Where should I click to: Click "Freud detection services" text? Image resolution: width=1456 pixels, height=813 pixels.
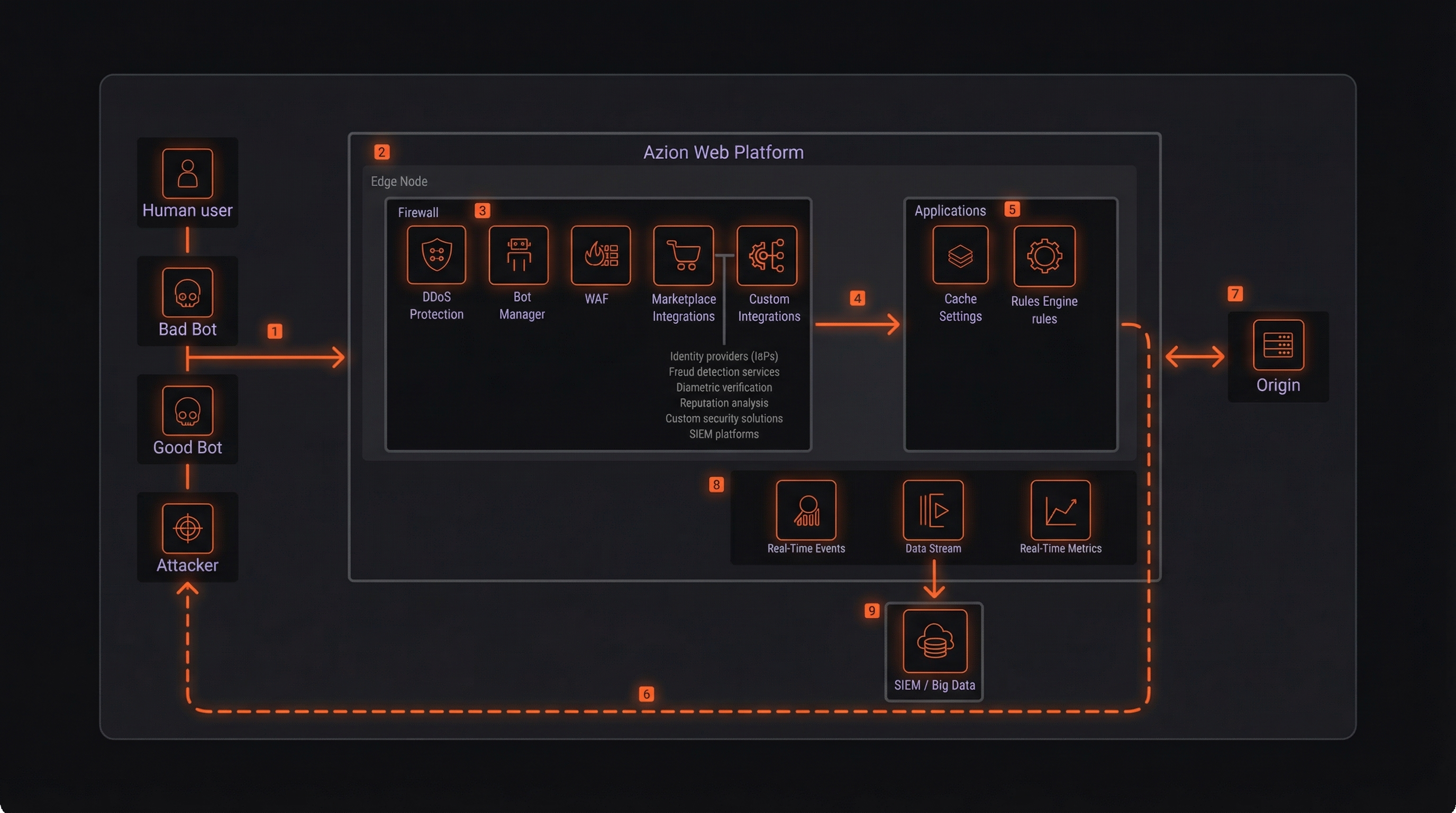(724, 372)
